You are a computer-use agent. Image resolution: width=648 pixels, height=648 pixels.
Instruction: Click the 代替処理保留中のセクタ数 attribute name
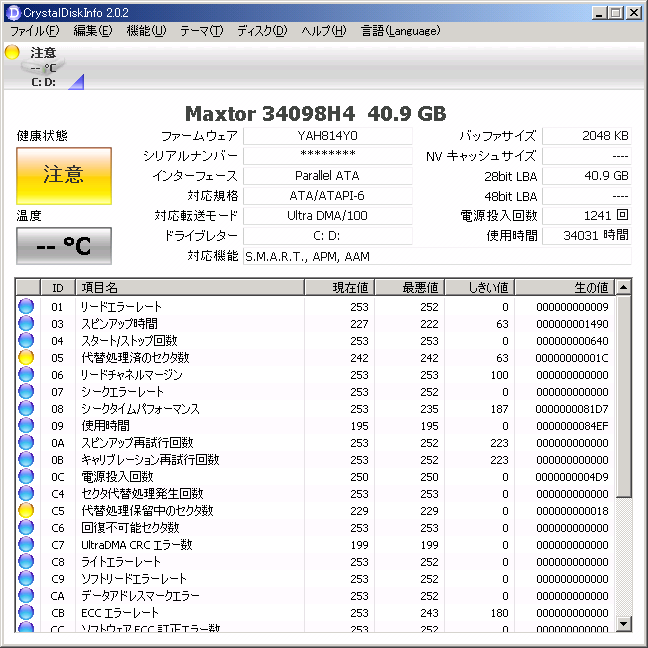coord(147,510)
